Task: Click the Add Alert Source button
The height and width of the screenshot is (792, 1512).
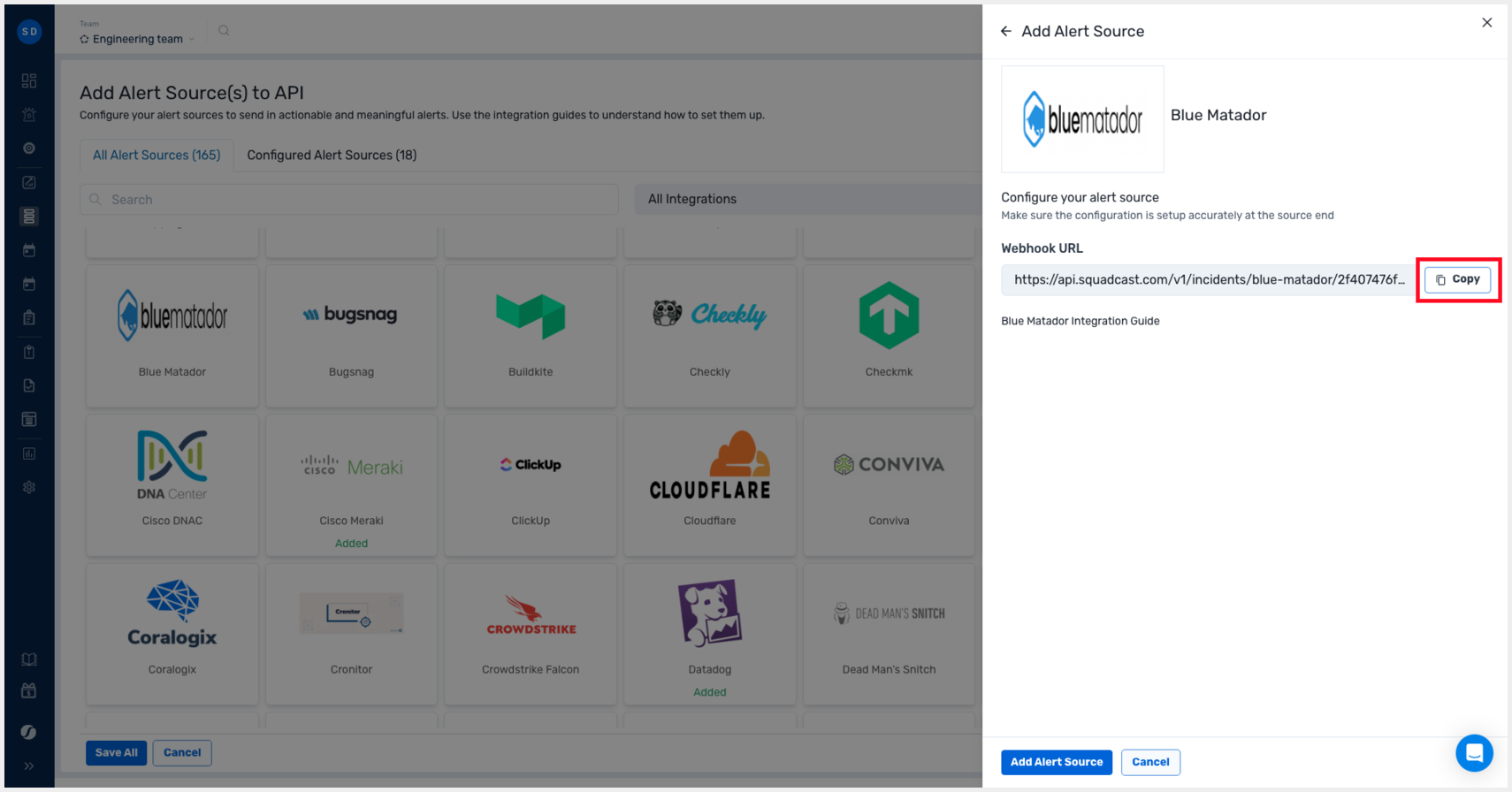Action: pyautogui.click(x=1057, y=762)
